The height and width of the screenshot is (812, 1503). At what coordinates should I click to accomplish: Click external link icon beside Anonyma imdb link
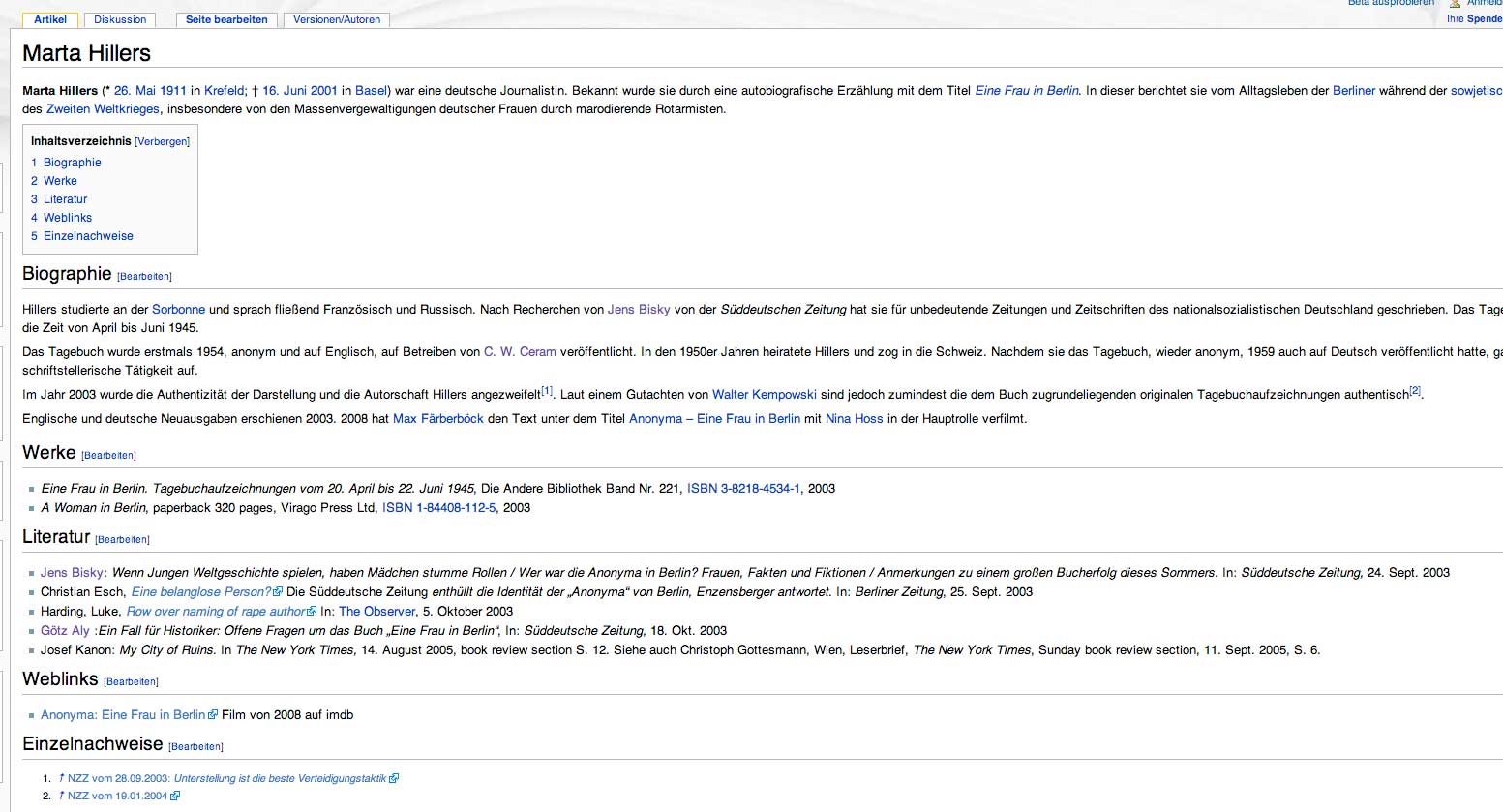(x=213, y=715)
